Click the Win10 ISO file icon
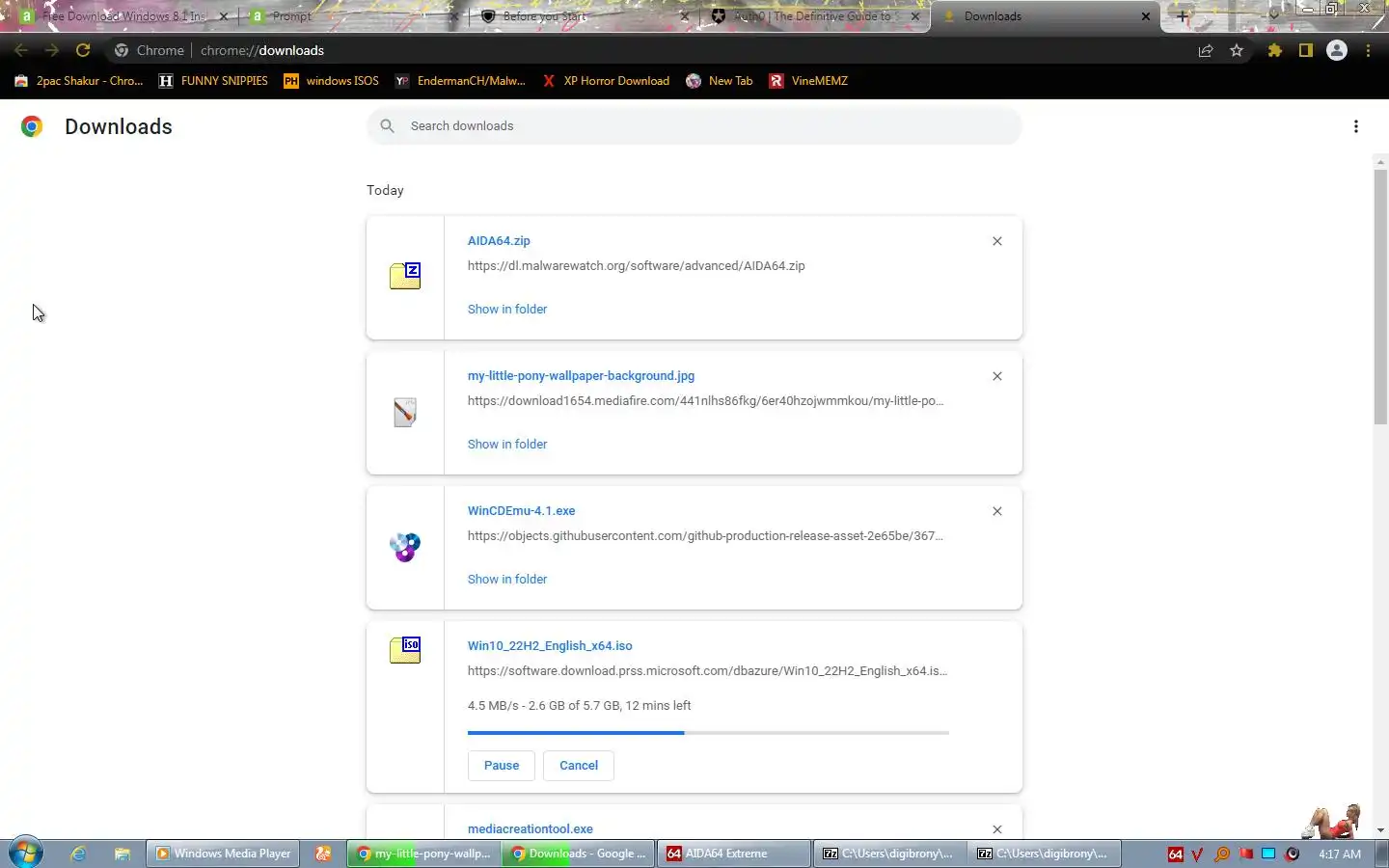Image resolution: width=1389 pixels, height=868 pixels. pos(405,650)
